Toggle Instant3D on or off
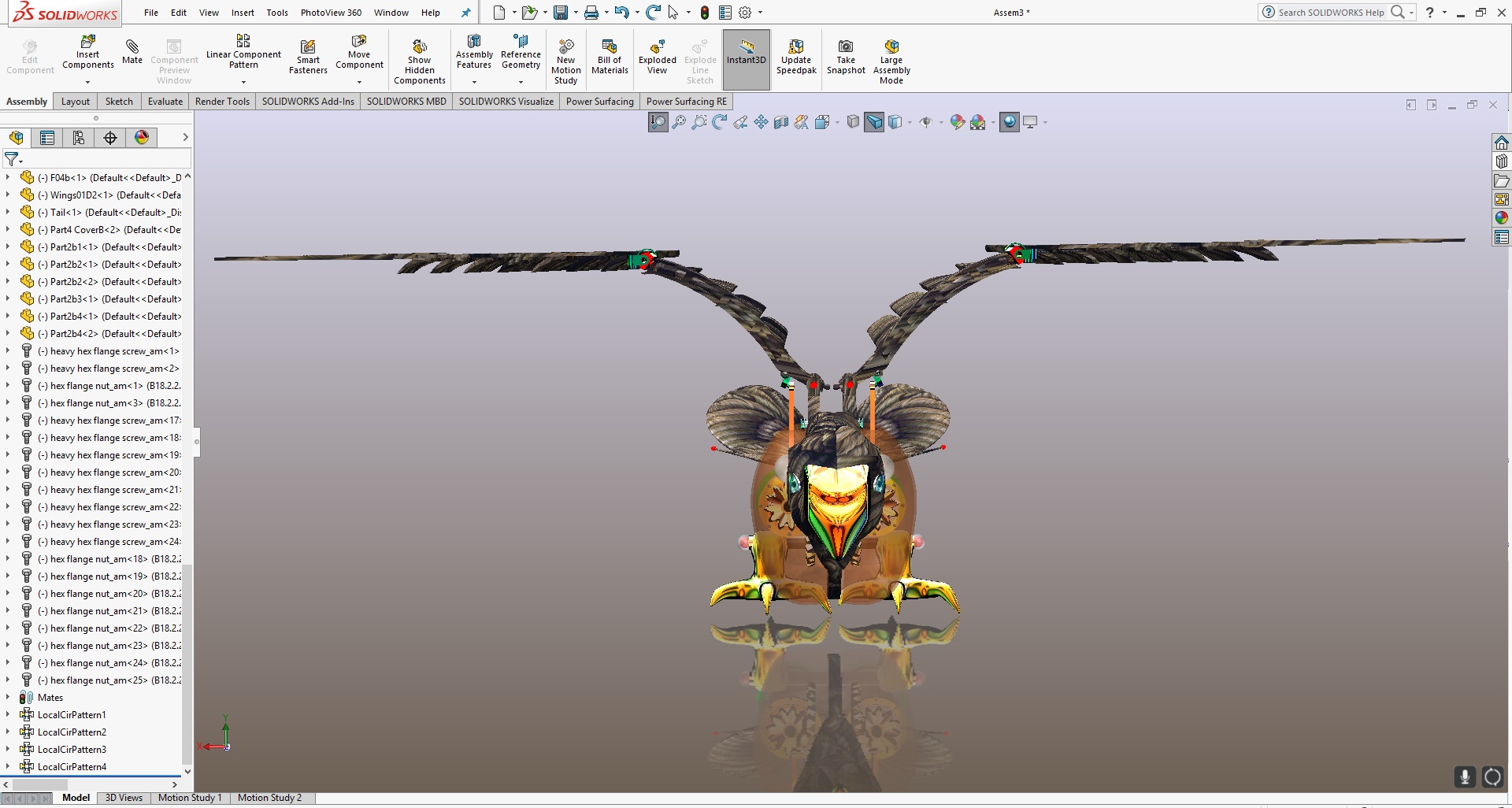Image resolution: width=1512 pixels, height=808 pixels. pyautogui.click(x=746, y=57)
